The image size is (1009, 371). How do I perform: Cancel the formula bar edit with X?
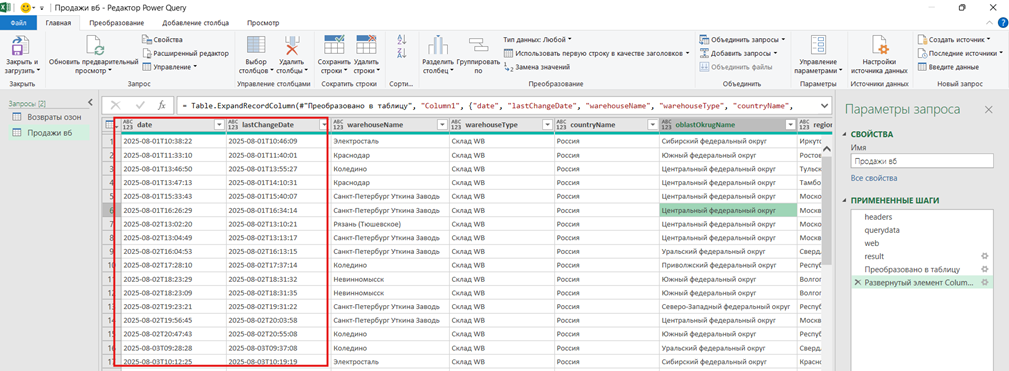tap(115, 105)
